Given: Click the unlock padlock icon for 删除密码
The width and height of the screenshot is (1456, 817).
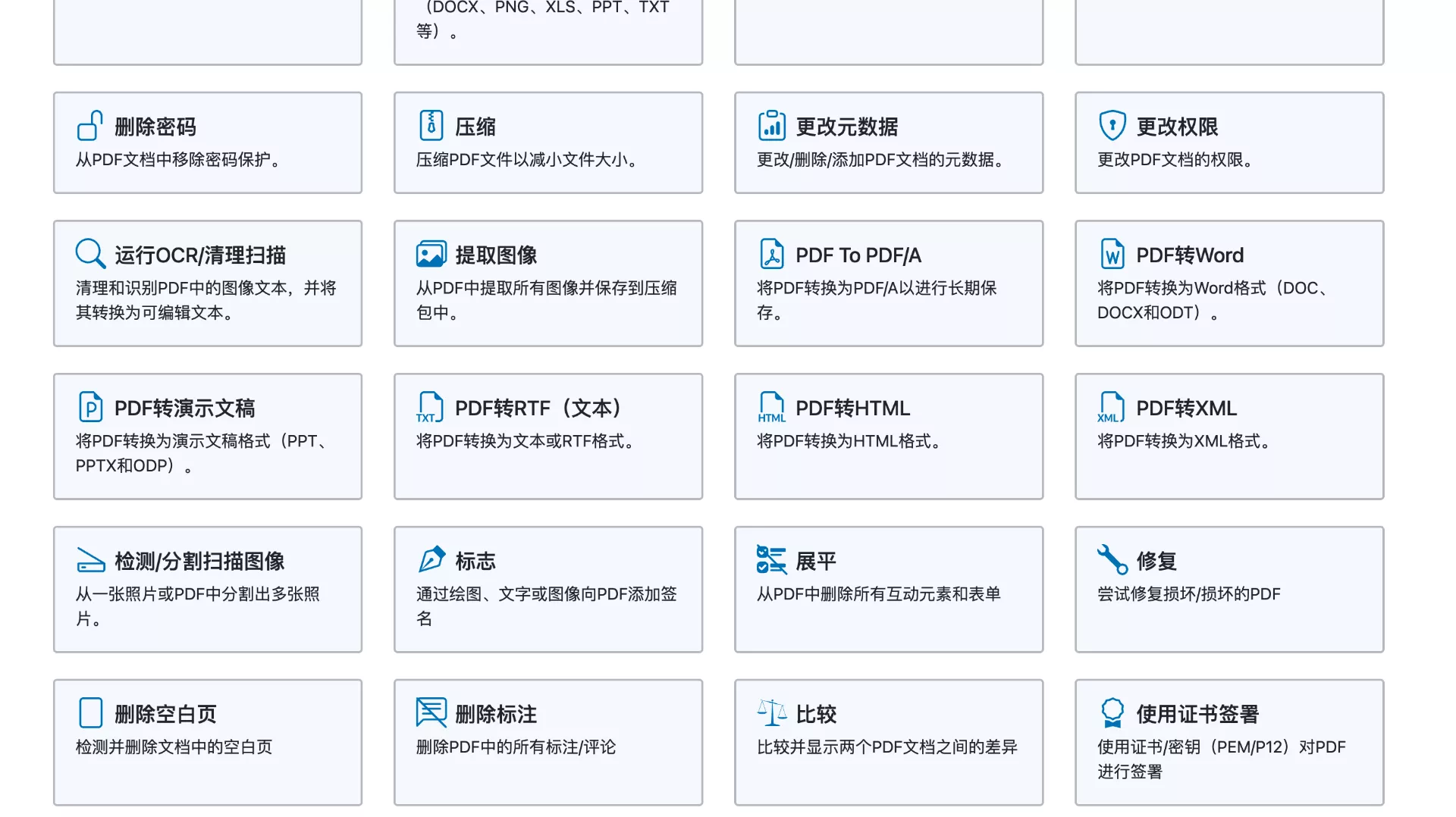Looking at the screenshot, I should [x=89, y=126].
